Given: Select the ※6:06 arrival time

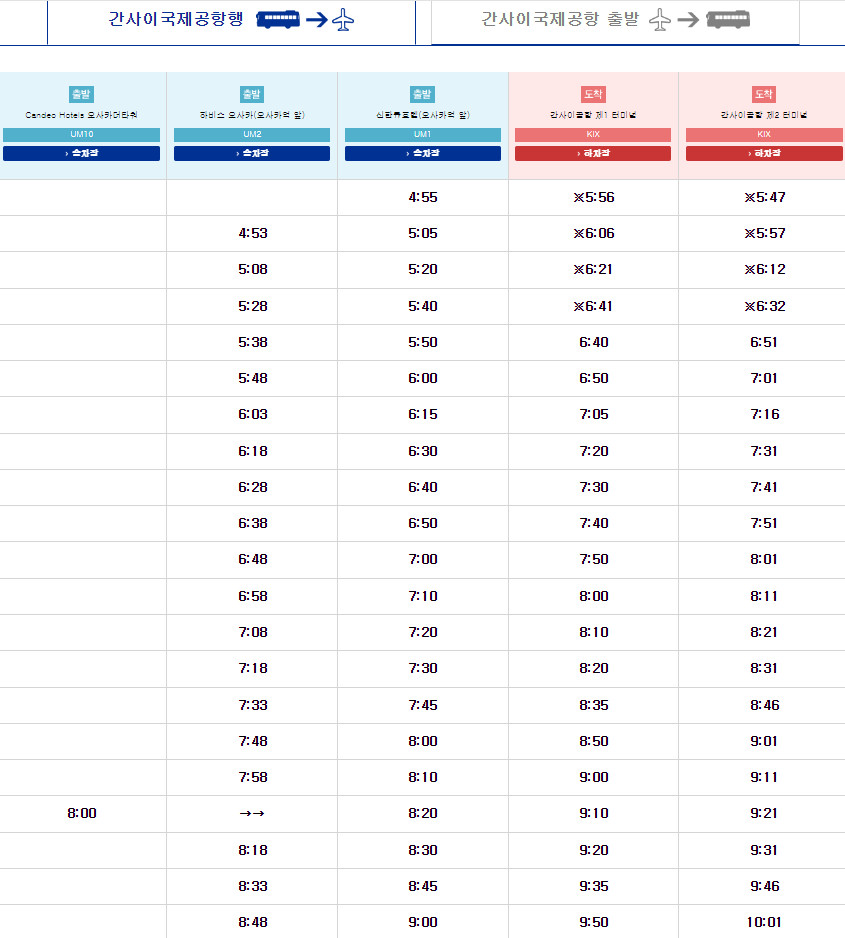Looking at the screenshot, I should pyautogui.click(x=593, y=233).
